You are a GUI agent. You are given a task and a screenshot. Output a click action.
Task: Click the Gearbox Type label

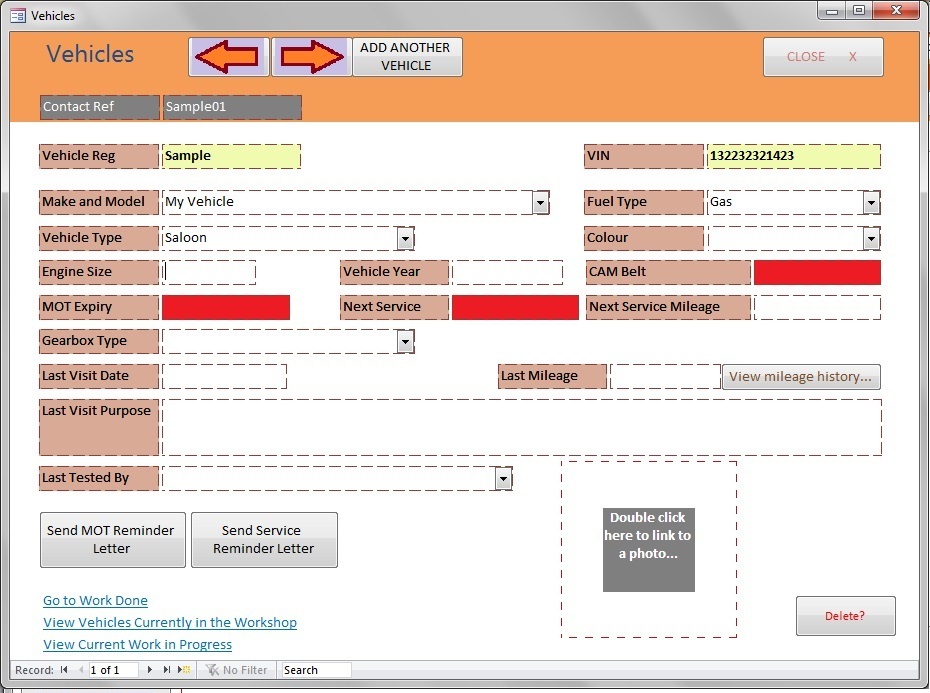99,342
